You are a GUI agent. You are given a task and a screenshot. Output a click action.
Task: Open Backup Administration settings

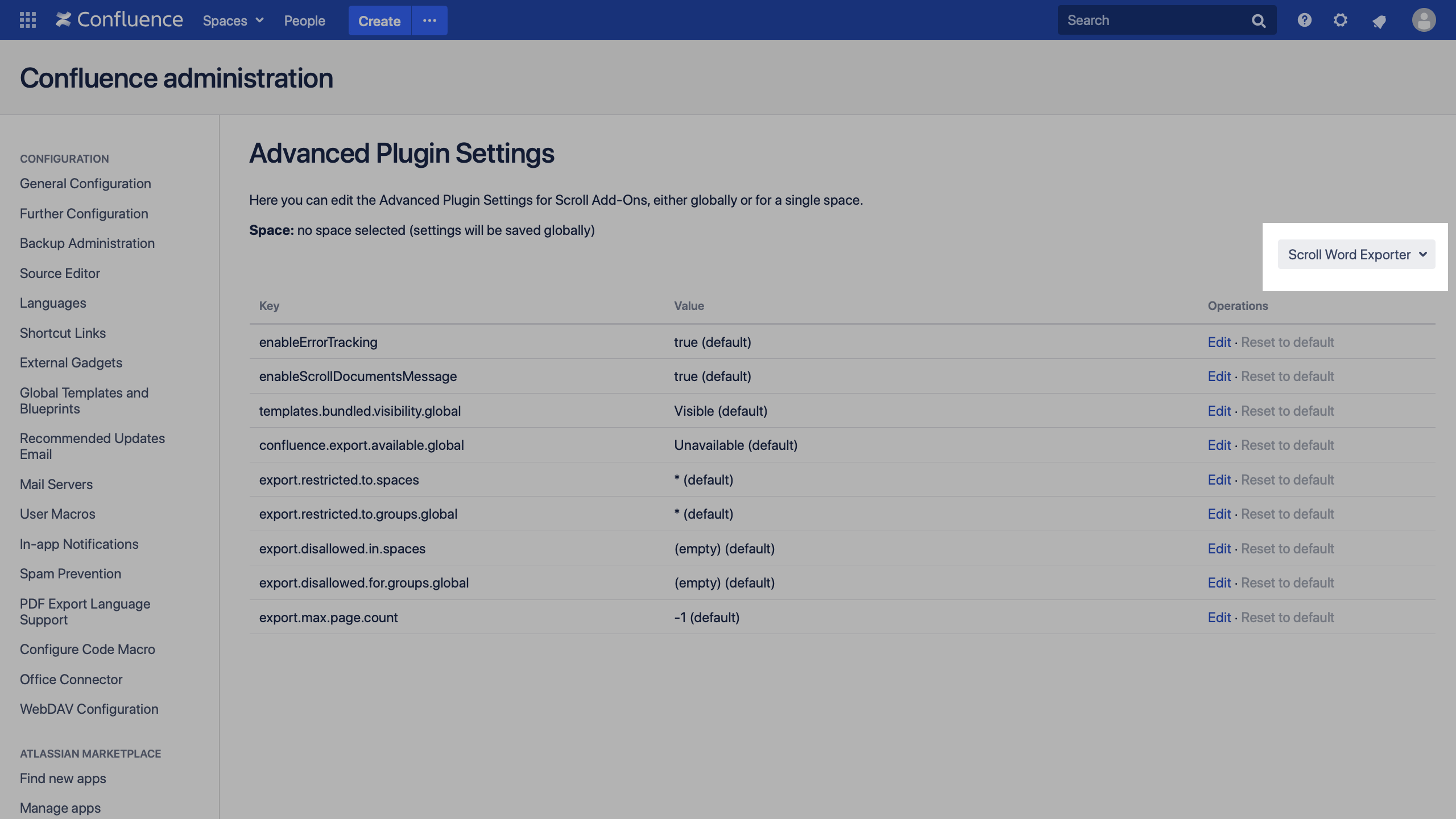point(86,243)
